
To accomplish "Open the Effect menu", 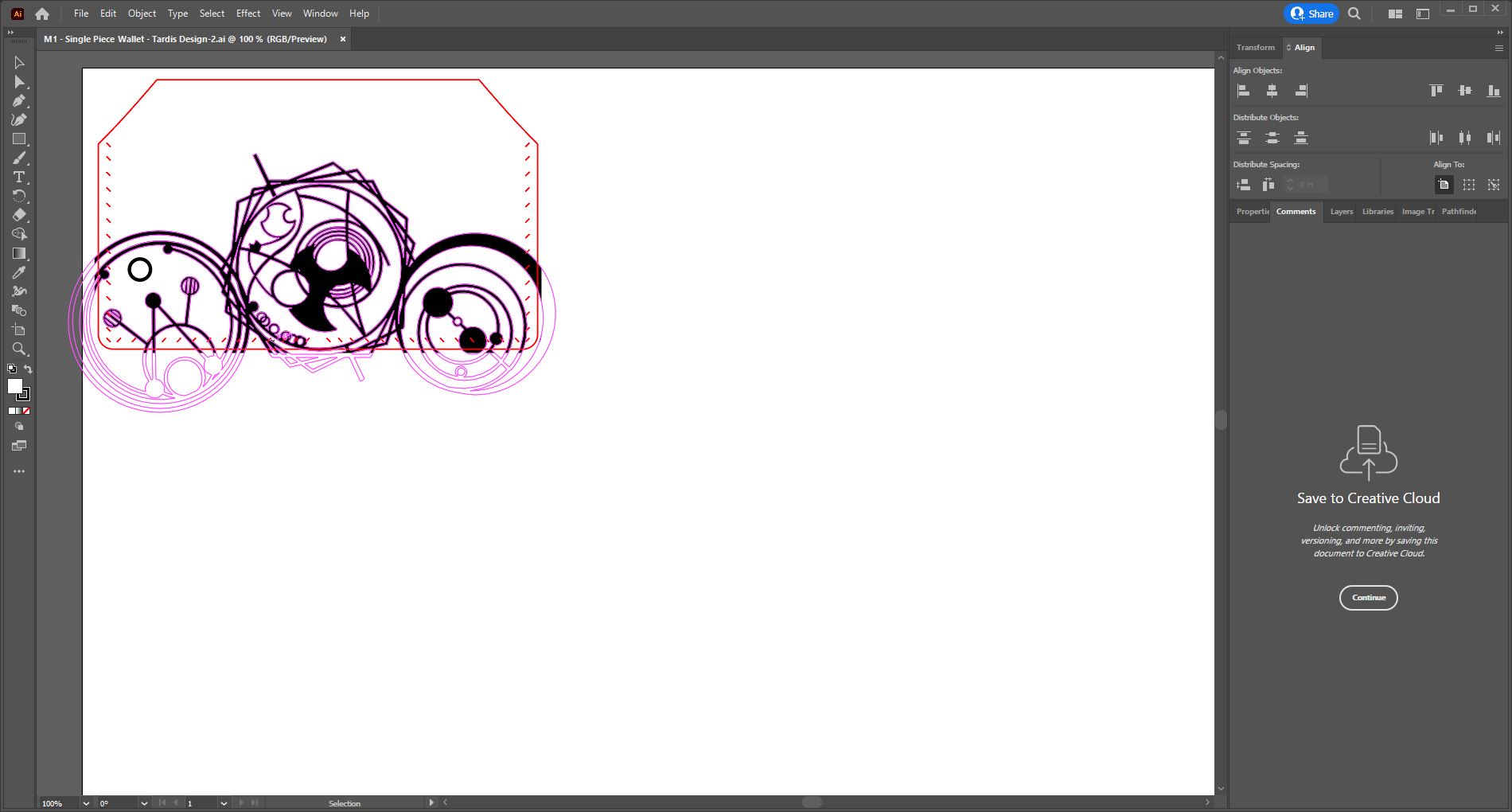I will tap(248, 14).
